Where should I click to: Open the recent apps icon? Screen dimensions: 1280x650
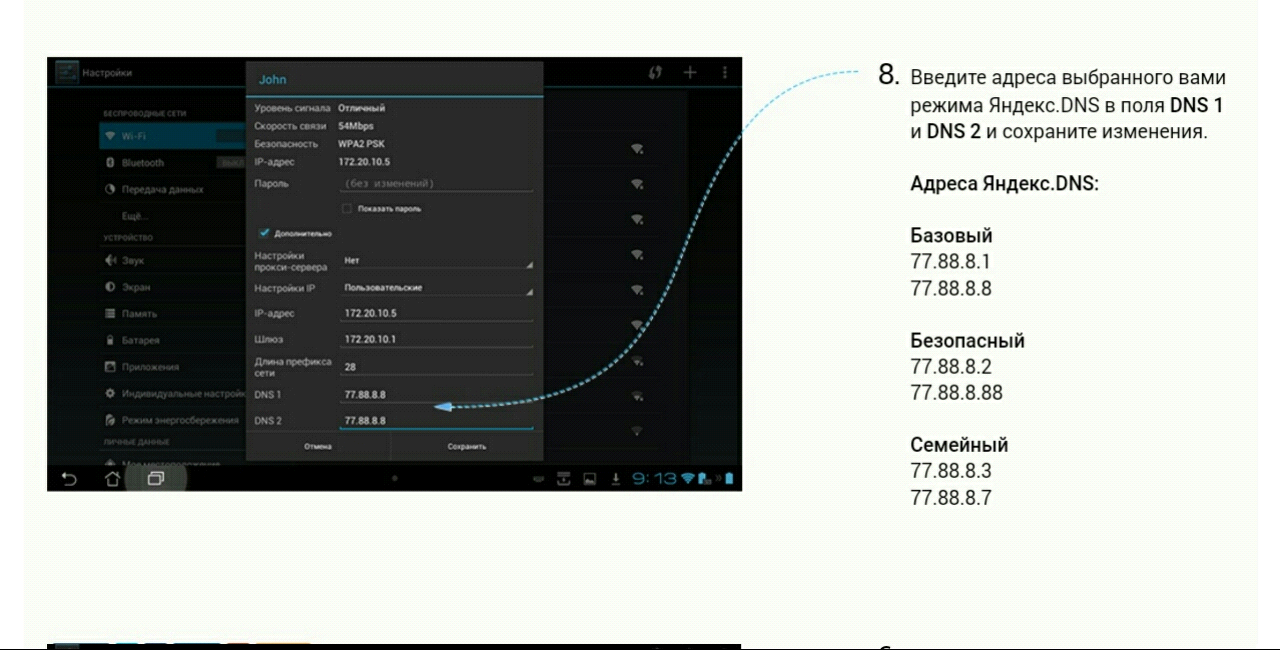[156, 479]
